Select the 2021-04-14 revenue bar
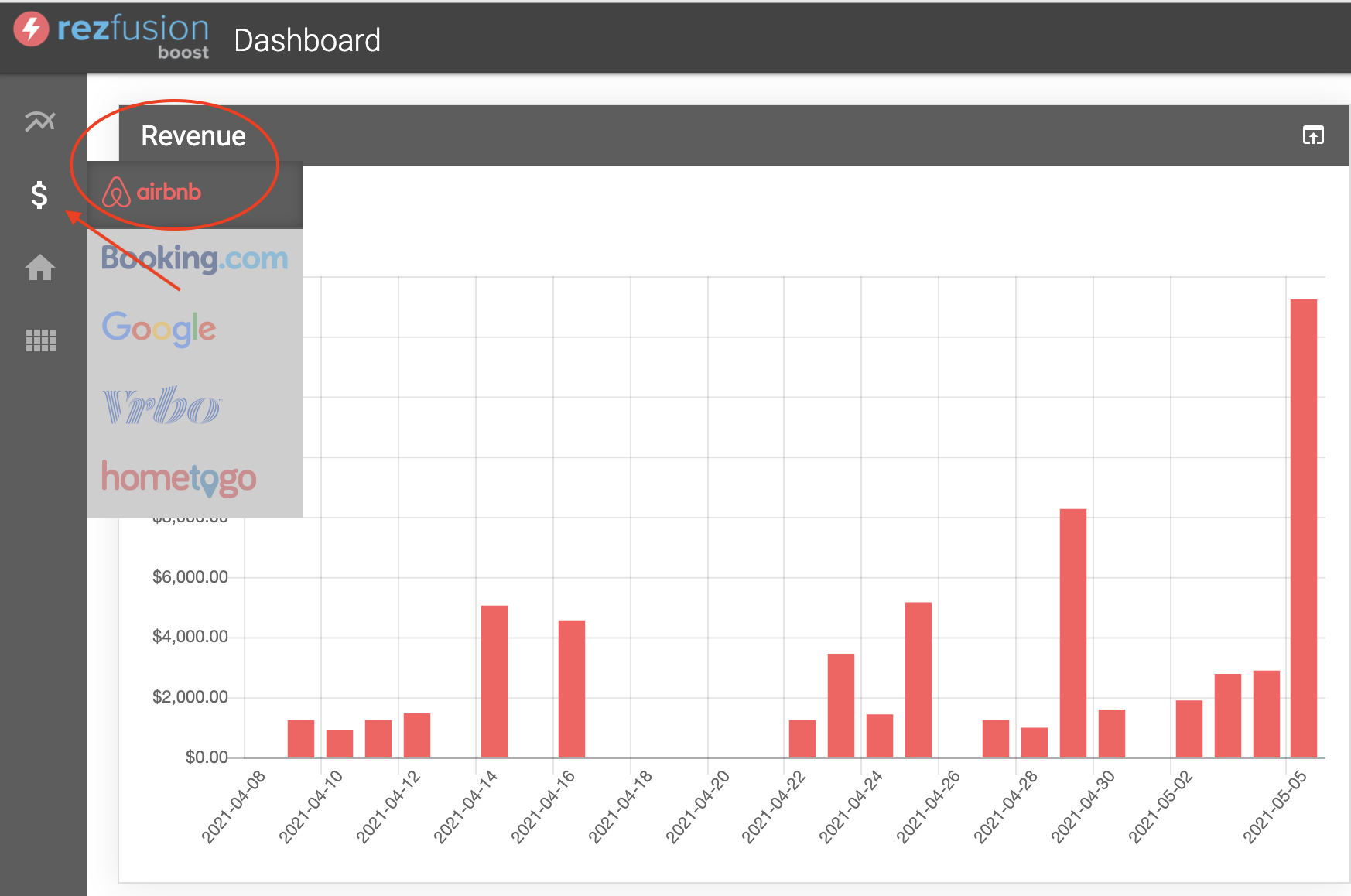Viewport: 1351px width, 896px height. coord(494,682)
